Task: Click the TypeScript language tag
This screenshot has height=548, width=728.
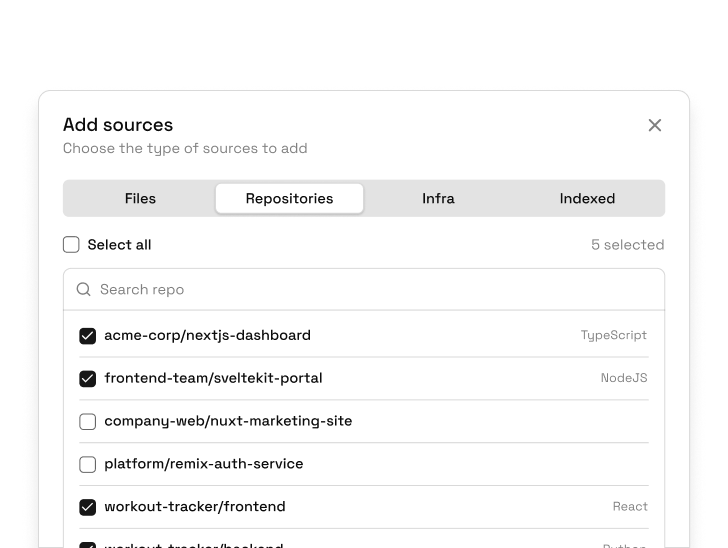Action: [613, 336]
